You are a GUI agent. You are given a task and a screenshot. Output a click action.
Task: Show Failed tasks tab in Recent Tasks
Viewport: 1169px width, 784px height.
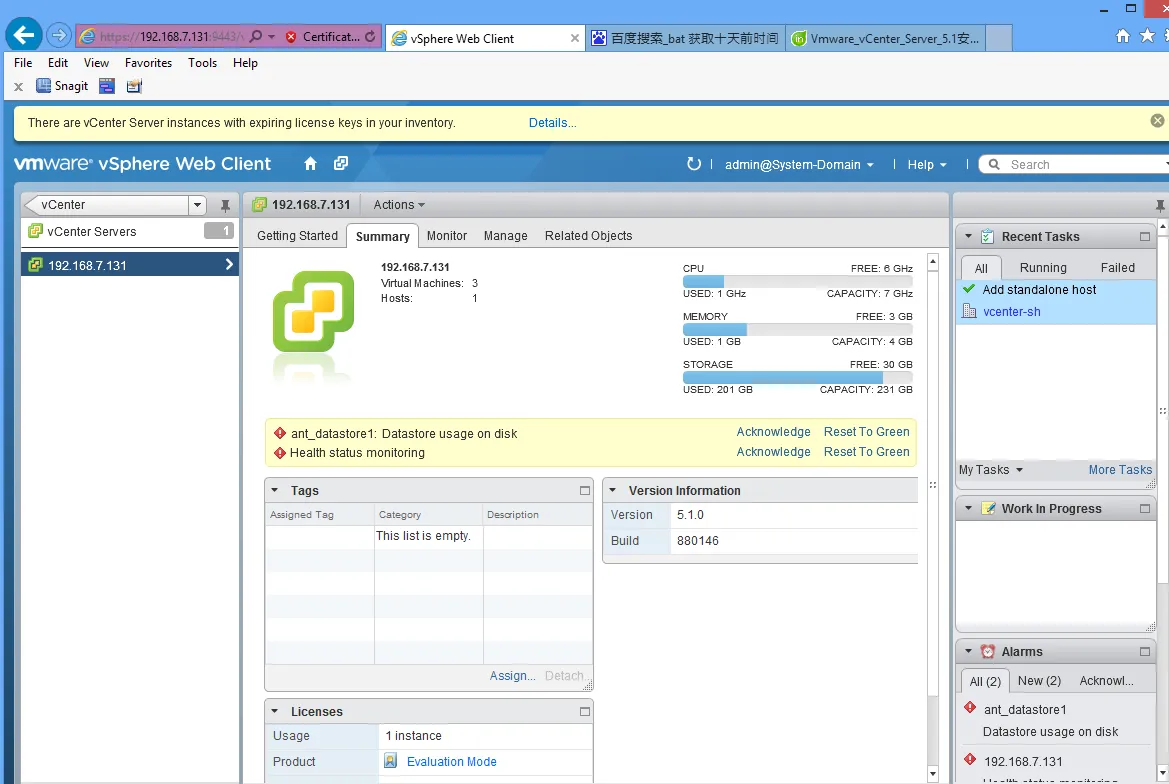[1118, 268]
